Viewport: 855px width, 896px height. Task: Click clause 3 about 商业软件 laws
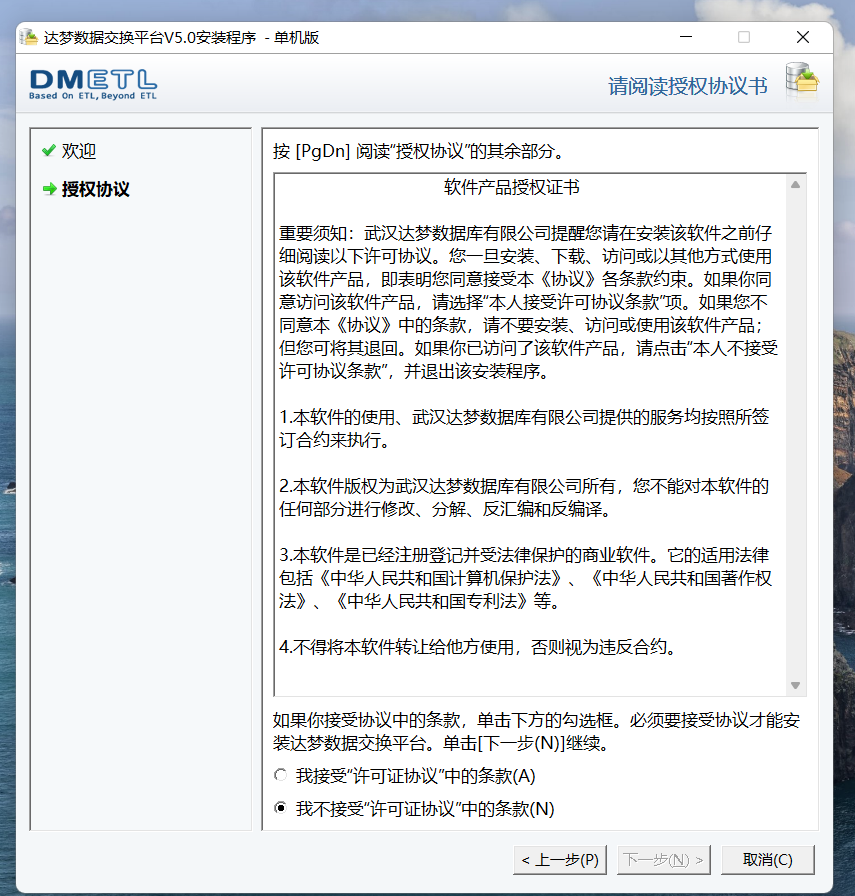point(525,578)
